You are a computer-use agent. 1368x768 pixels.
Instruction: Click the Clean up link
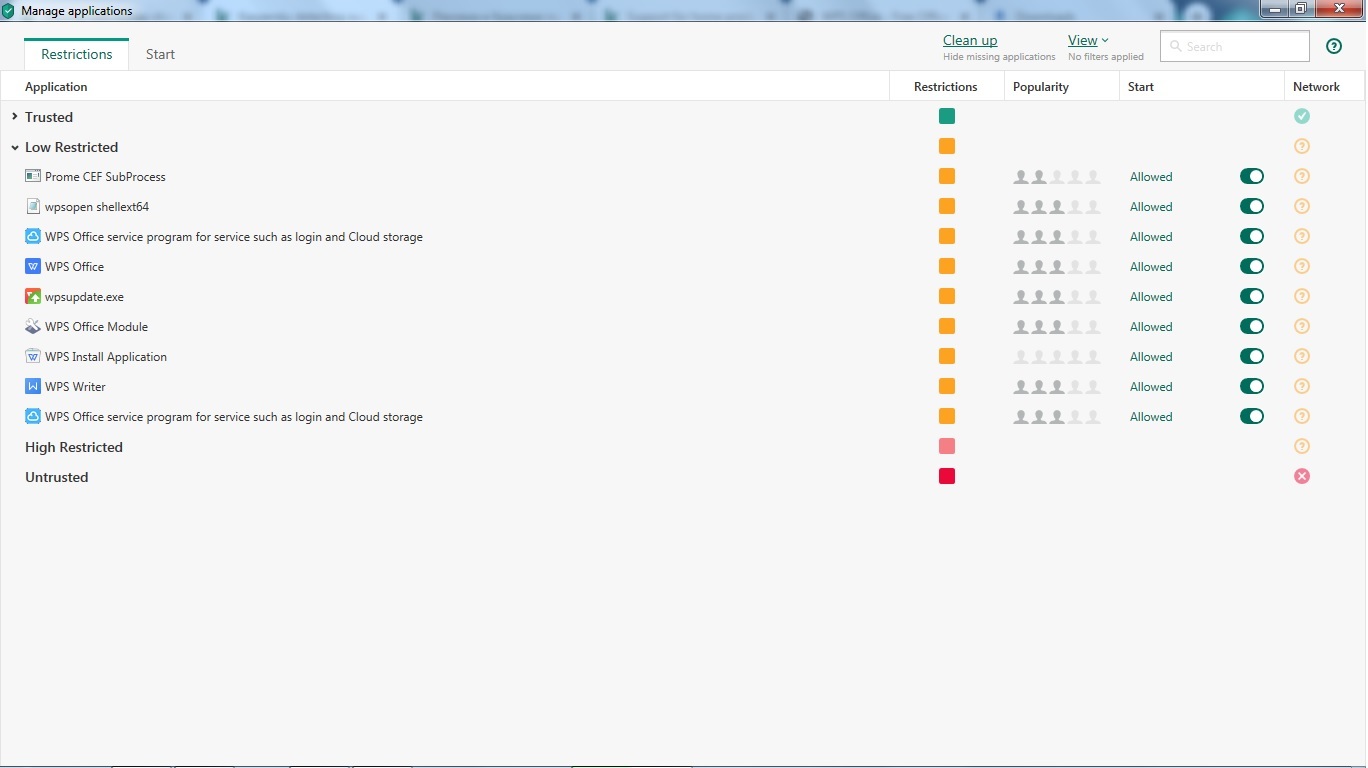(x=970, y=40)
